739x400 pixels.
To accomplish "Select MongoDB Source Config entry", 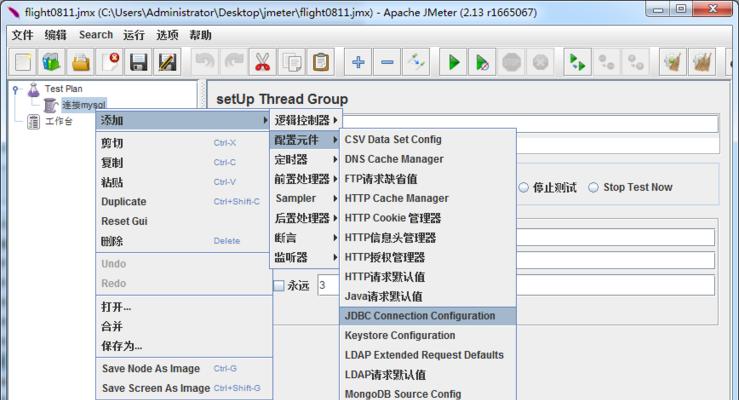I will point(427,393).
